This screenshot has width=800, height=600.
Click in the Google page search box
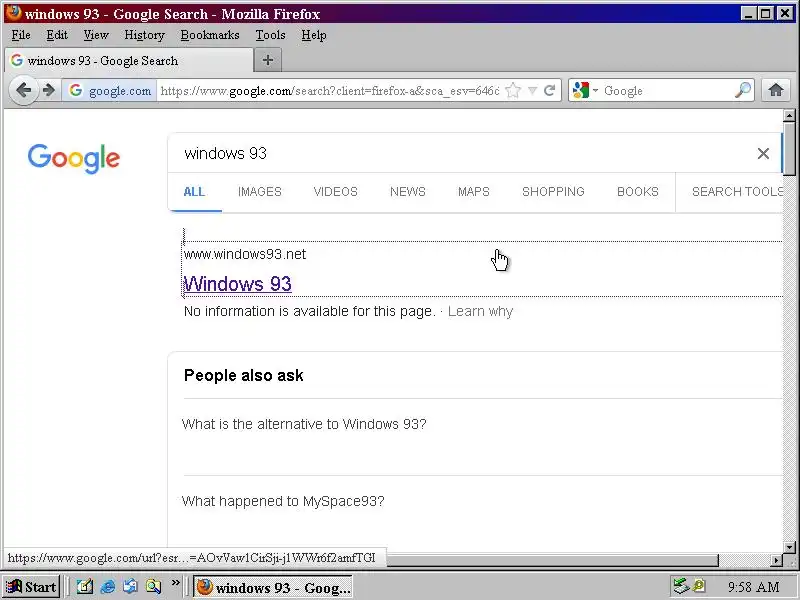(x=459, y=153)
